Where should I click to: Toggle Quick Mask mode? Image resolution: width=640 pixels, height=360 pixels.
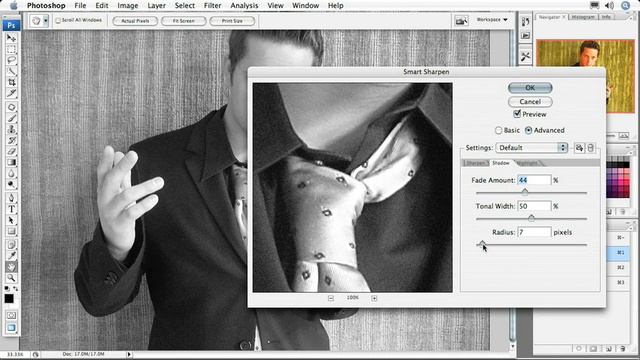coord(11,316)
